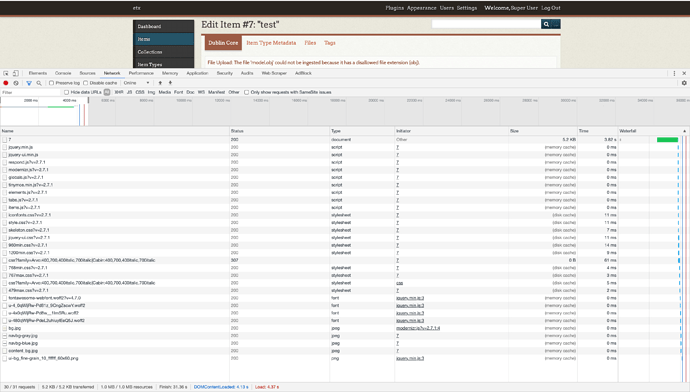690x392 pixels.
Task: Click the modernizr.js initiator link
Action: [418, 328]
